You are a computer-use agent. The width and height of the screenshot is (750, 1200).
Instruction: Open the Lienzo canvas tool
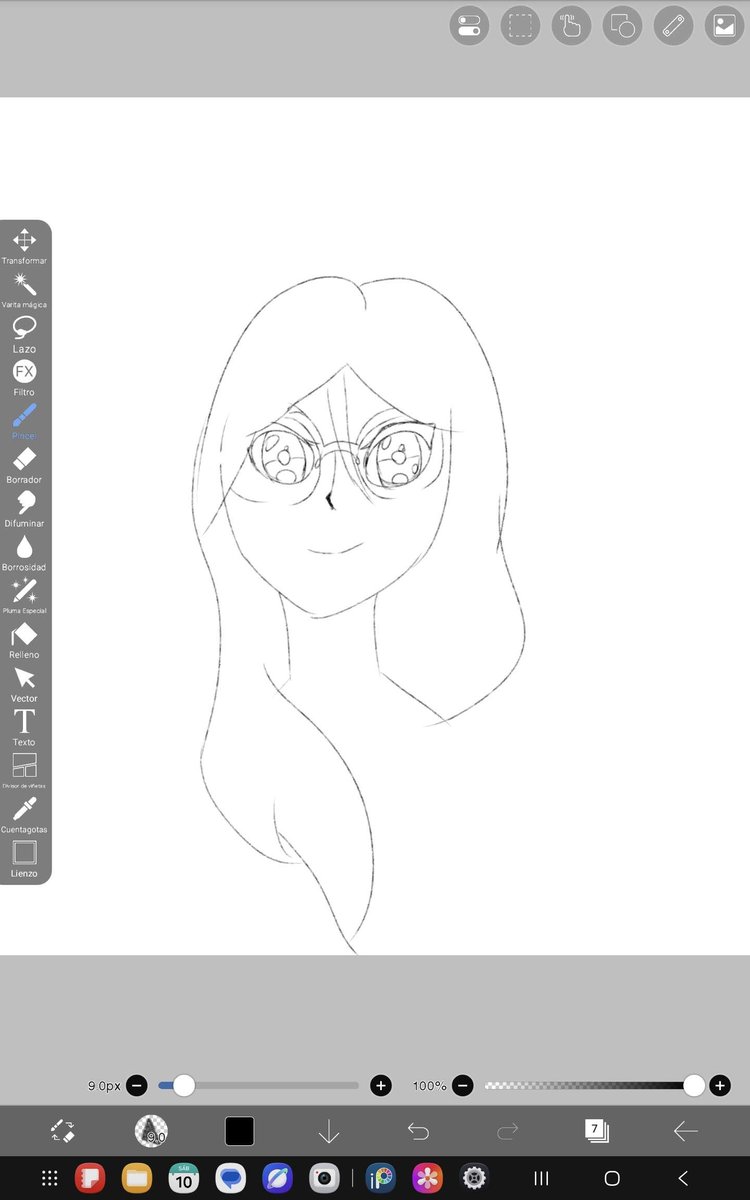24,859
